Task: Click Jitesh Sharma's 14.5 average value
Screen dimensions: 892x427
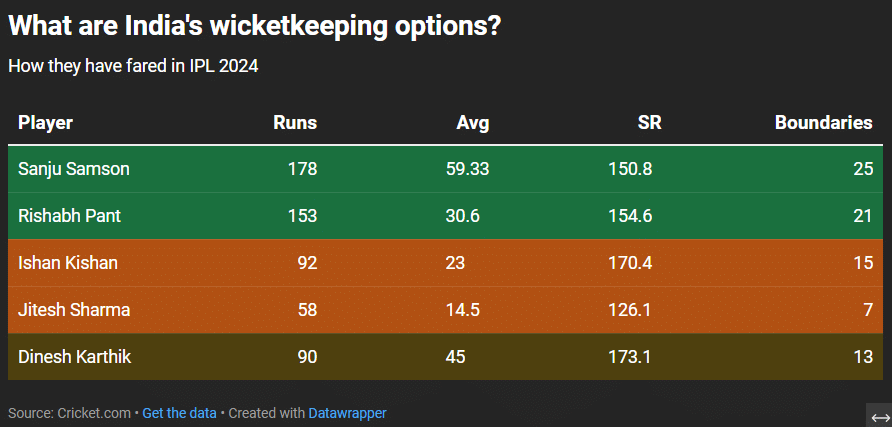Action: pyautogui.click(x=462, y=310)
